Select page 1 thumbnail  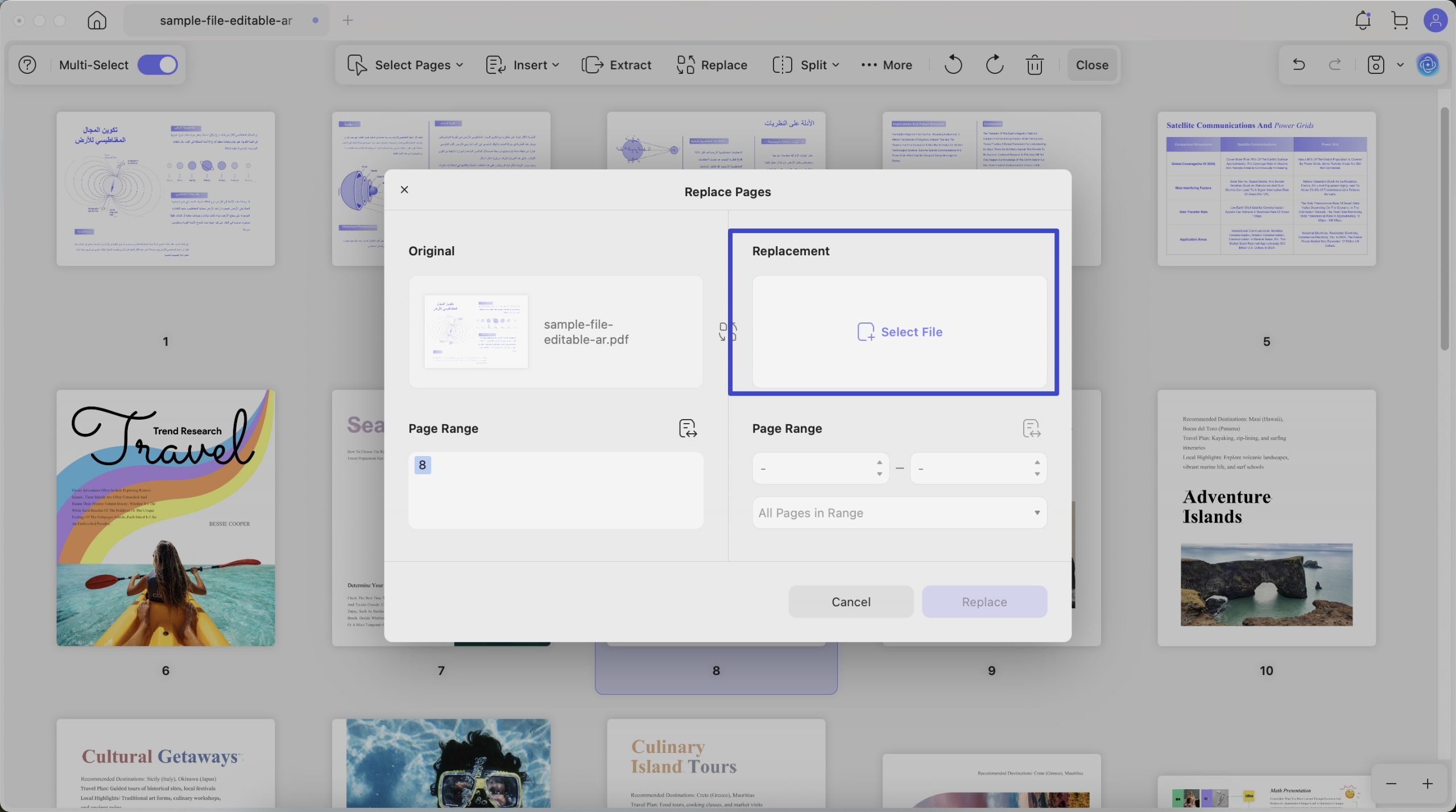coord(166,189)
